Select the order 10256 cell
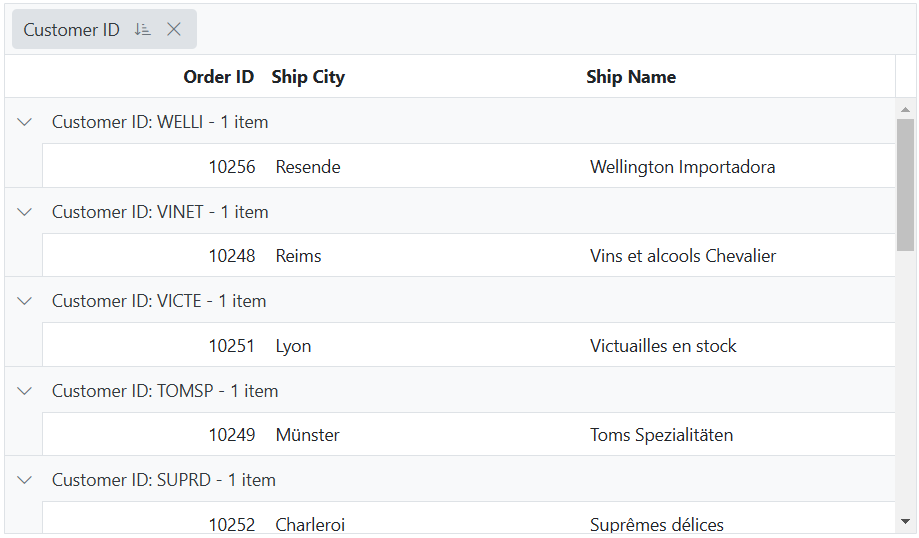The image size is (919, 538). point(232,167)
